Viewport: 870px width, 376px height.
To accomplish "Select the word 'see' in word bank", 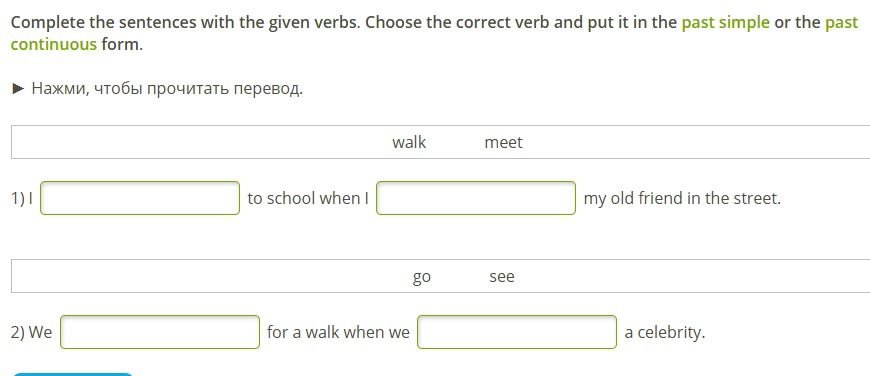I will click(502, 276).
